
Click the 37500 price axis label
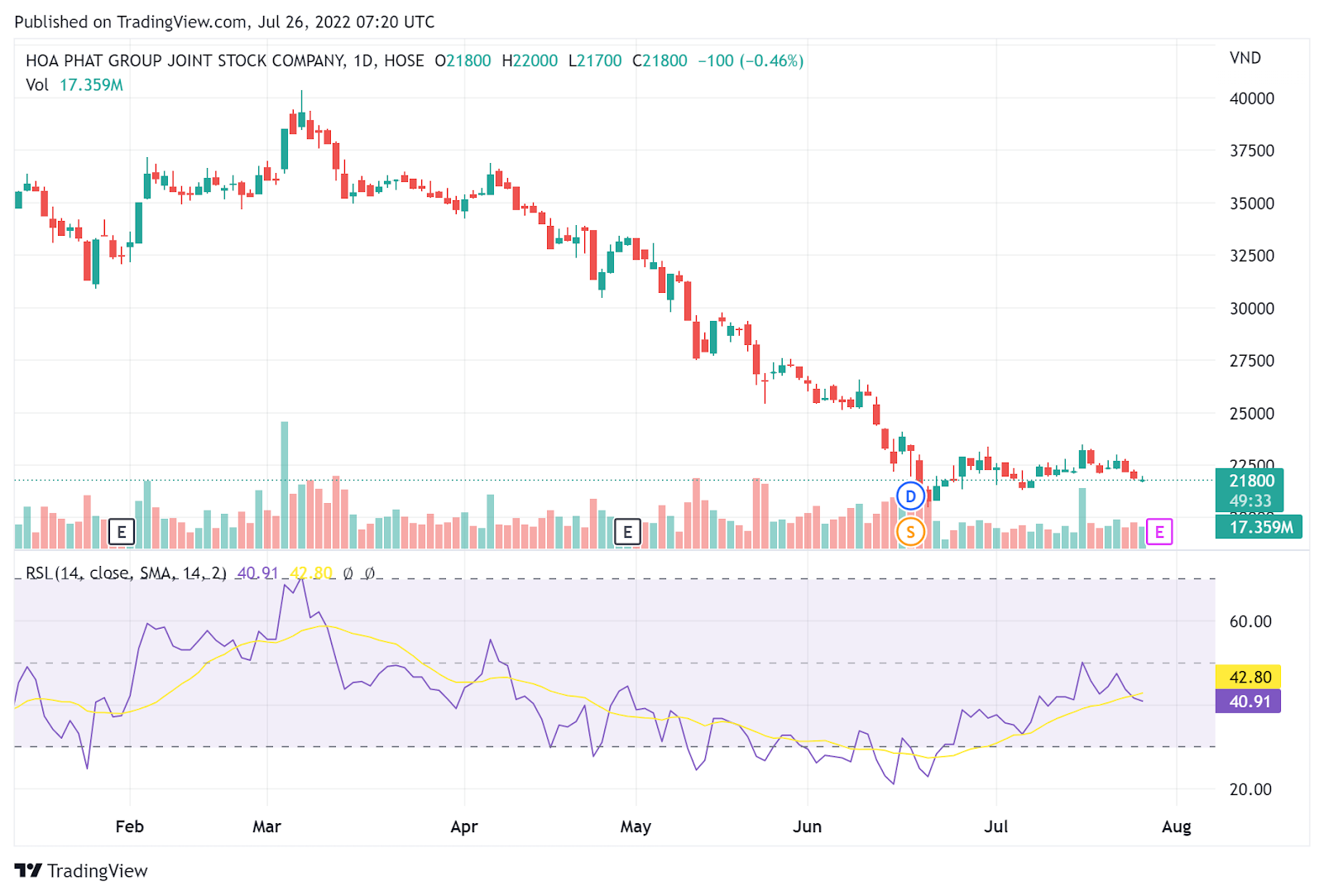[1252, 151]
